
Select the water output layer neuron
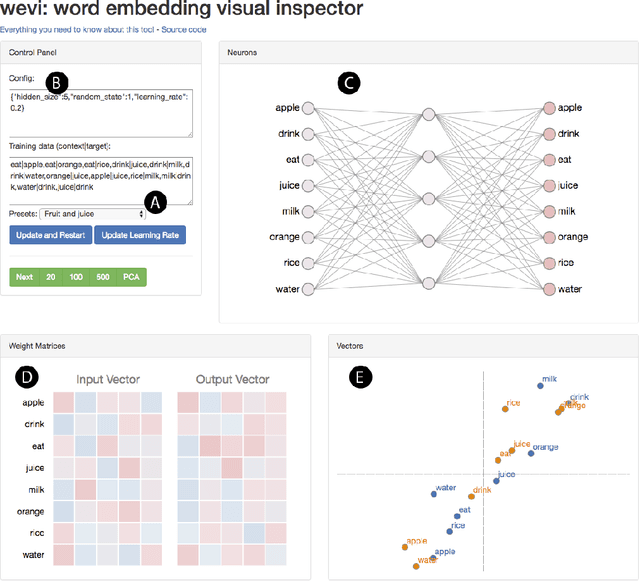[x=548, y=289]
